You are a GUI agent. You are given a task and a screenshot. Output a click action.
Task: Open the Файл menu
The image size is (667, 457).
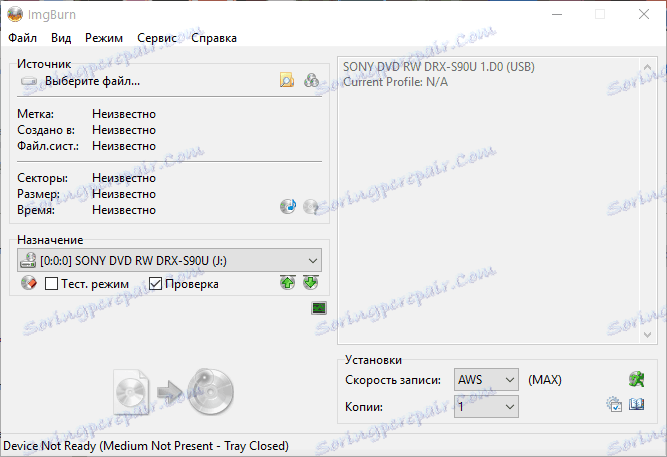click(23, 38)
